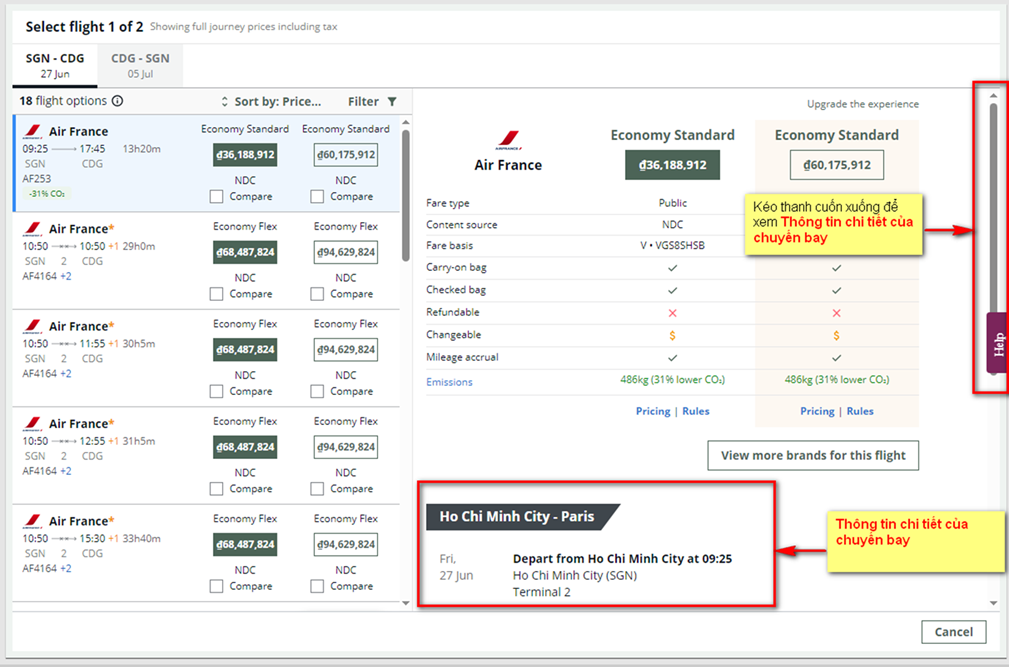Click Air France logo on 30h5m flight
Image resolution: width=1009 pixels, height=667 pixels.
coord(33,327)
